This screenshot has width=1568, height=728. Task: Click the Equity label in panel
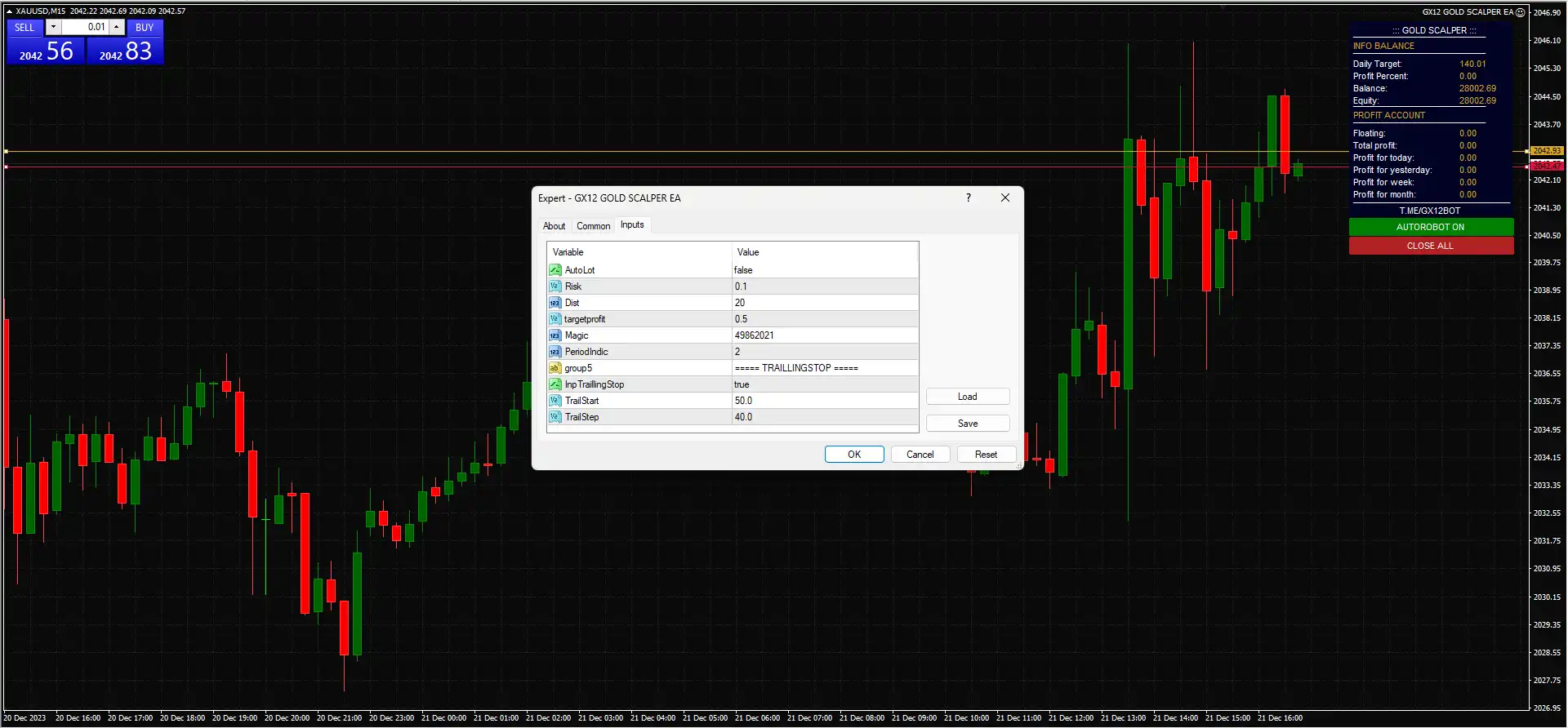[x=1365, y=100]
